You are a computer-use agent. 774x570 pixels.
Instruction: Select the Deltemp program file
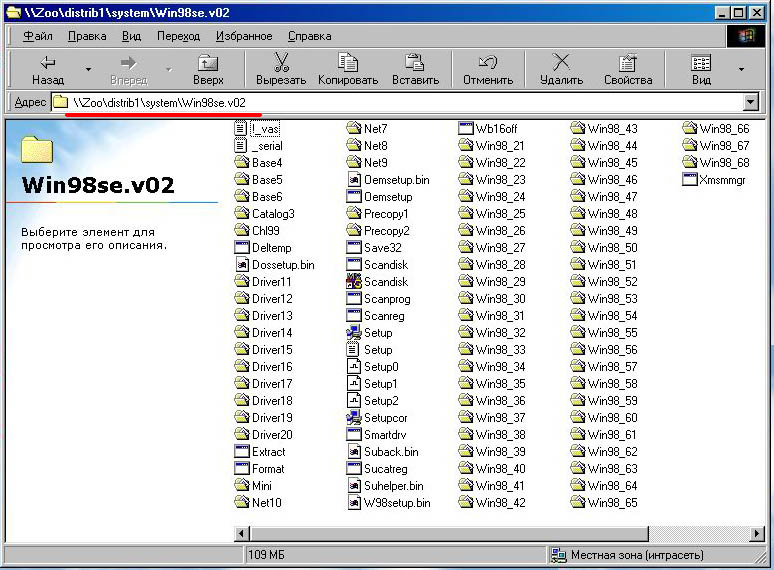coord(263,248)
